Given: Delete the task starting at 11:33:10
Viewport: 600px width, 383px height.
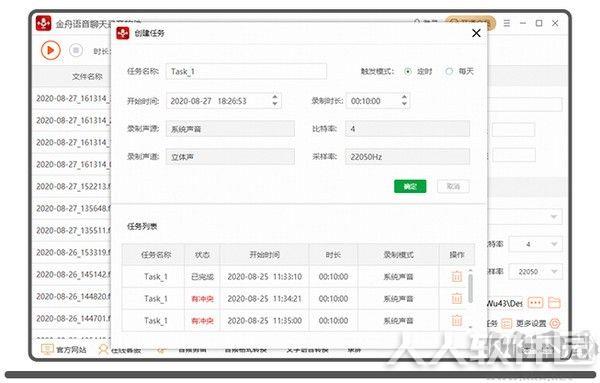Looking at the screenshot, I should click(457, 276).
